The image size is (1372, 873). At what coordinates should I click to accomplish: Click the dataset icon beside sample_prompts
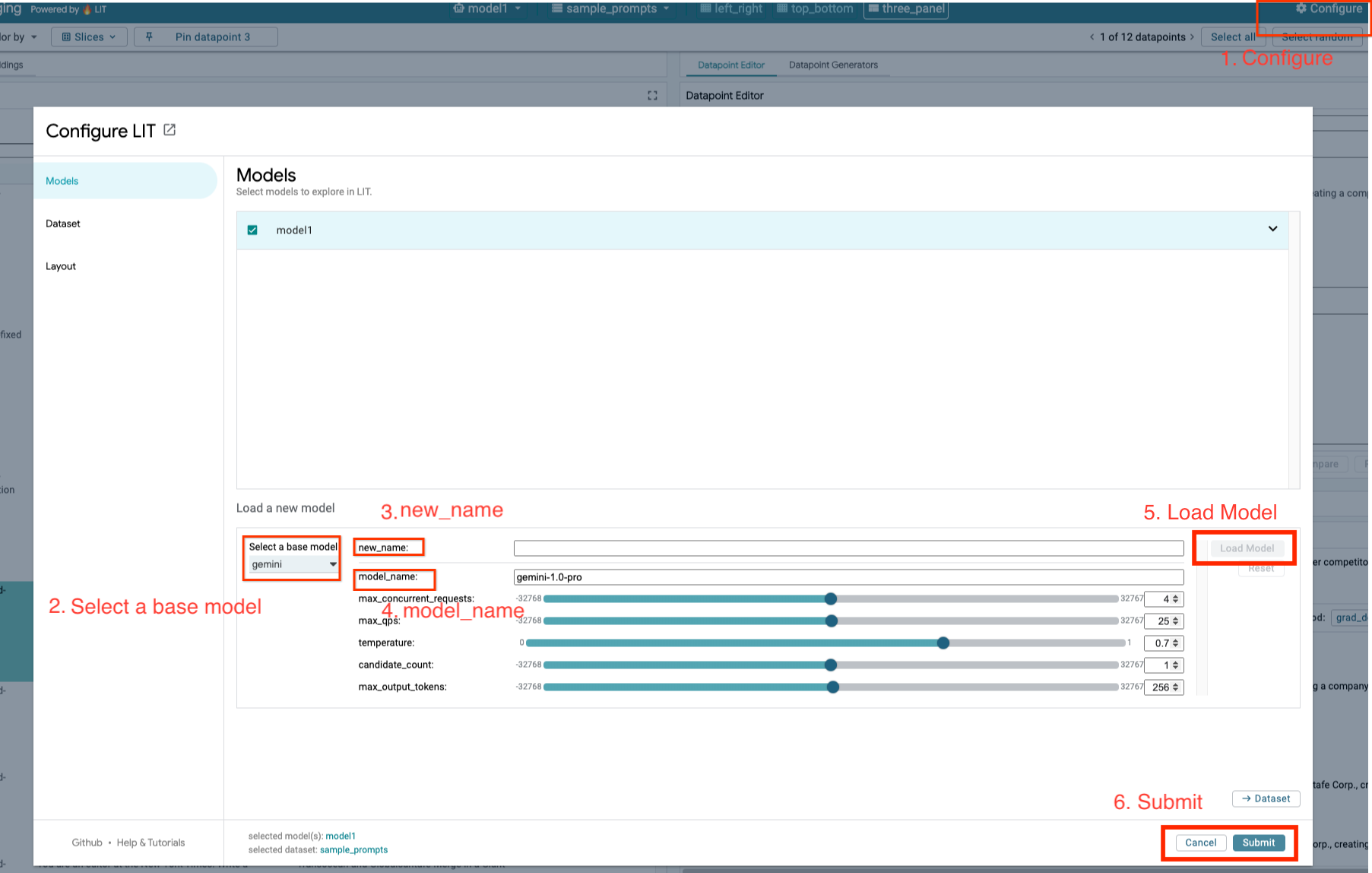coord(558,8)
